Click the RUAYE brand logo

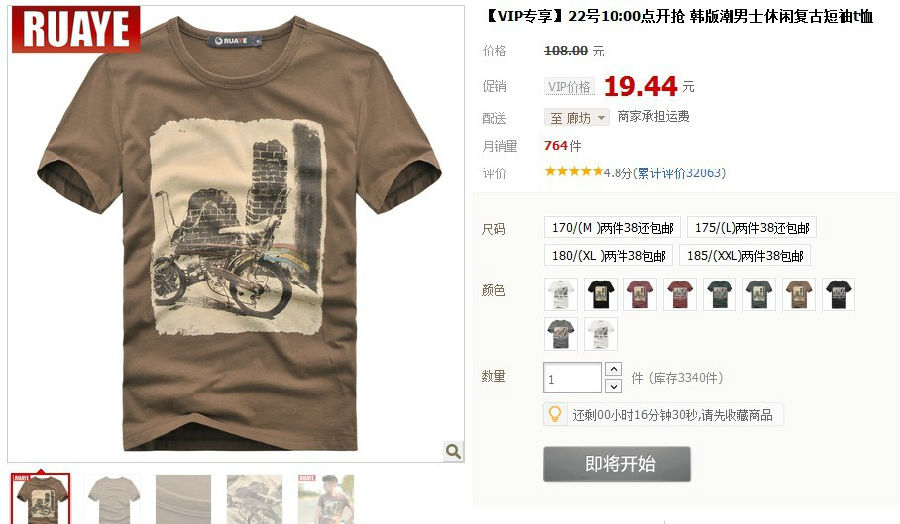[x=76, y=29]
